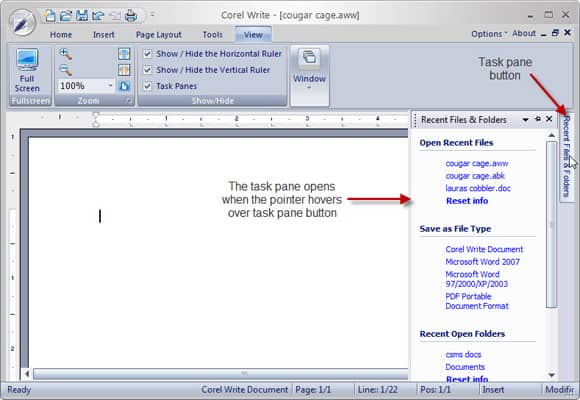The height and width of the screenshot is (400, 580).
Task: Click the Corel Write Document status entry
Action: (245, 390)
